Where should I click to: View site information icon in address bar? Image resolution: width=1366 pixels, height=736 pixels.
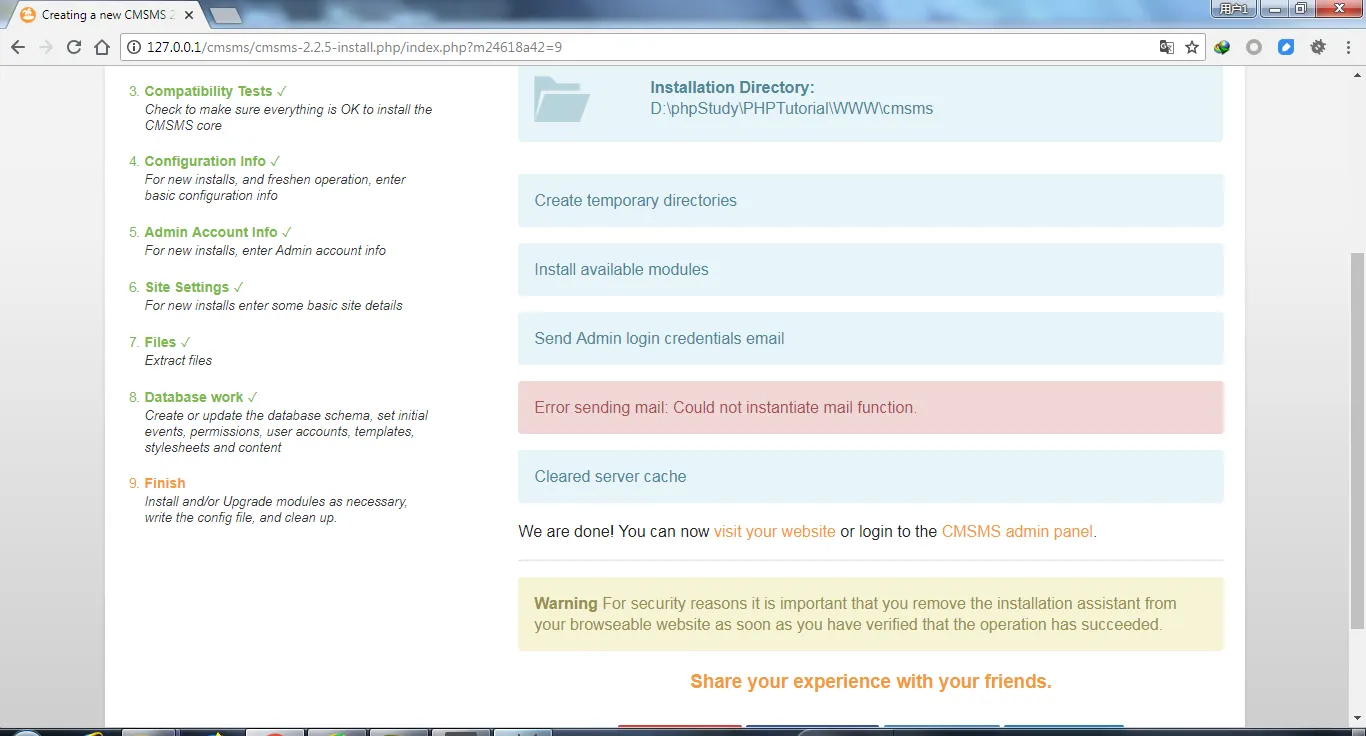134,47
